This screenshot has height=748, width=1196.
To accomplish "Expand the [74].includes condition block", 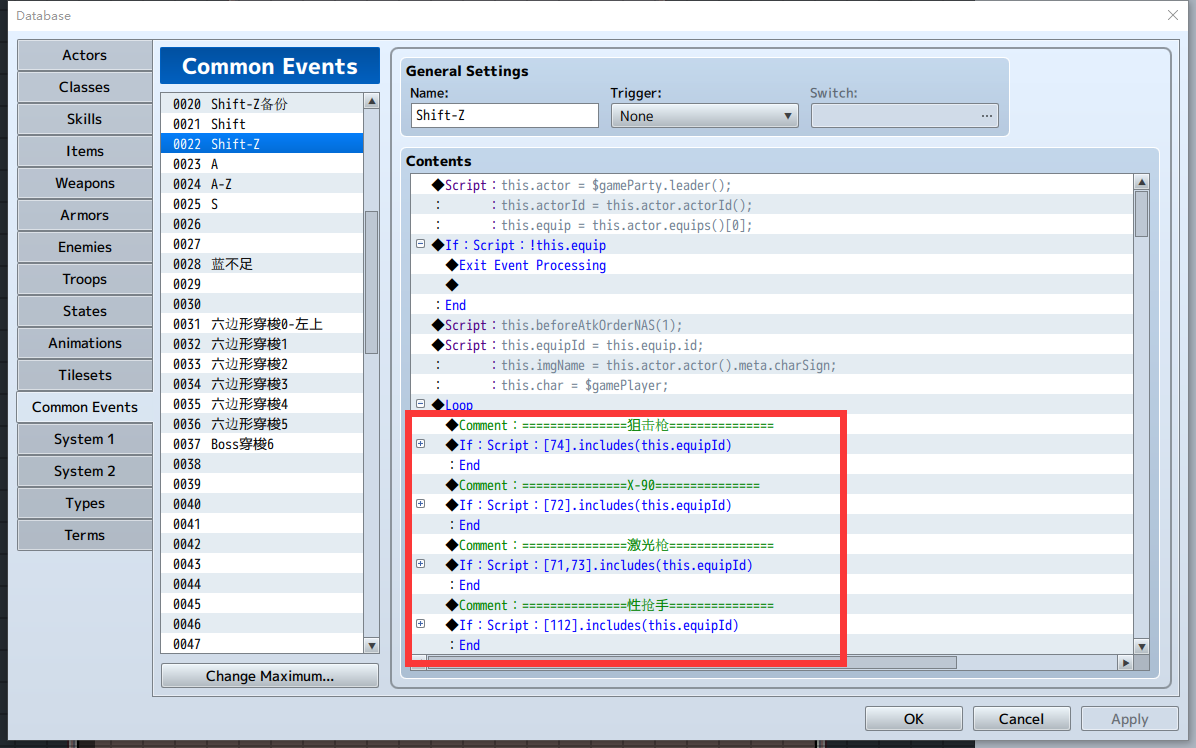I will [420, 444].
